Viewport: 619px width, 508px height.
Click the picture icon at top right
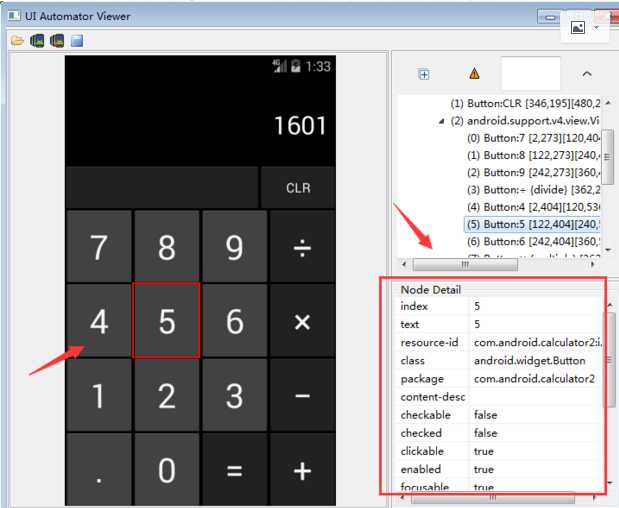coord(578,27)
